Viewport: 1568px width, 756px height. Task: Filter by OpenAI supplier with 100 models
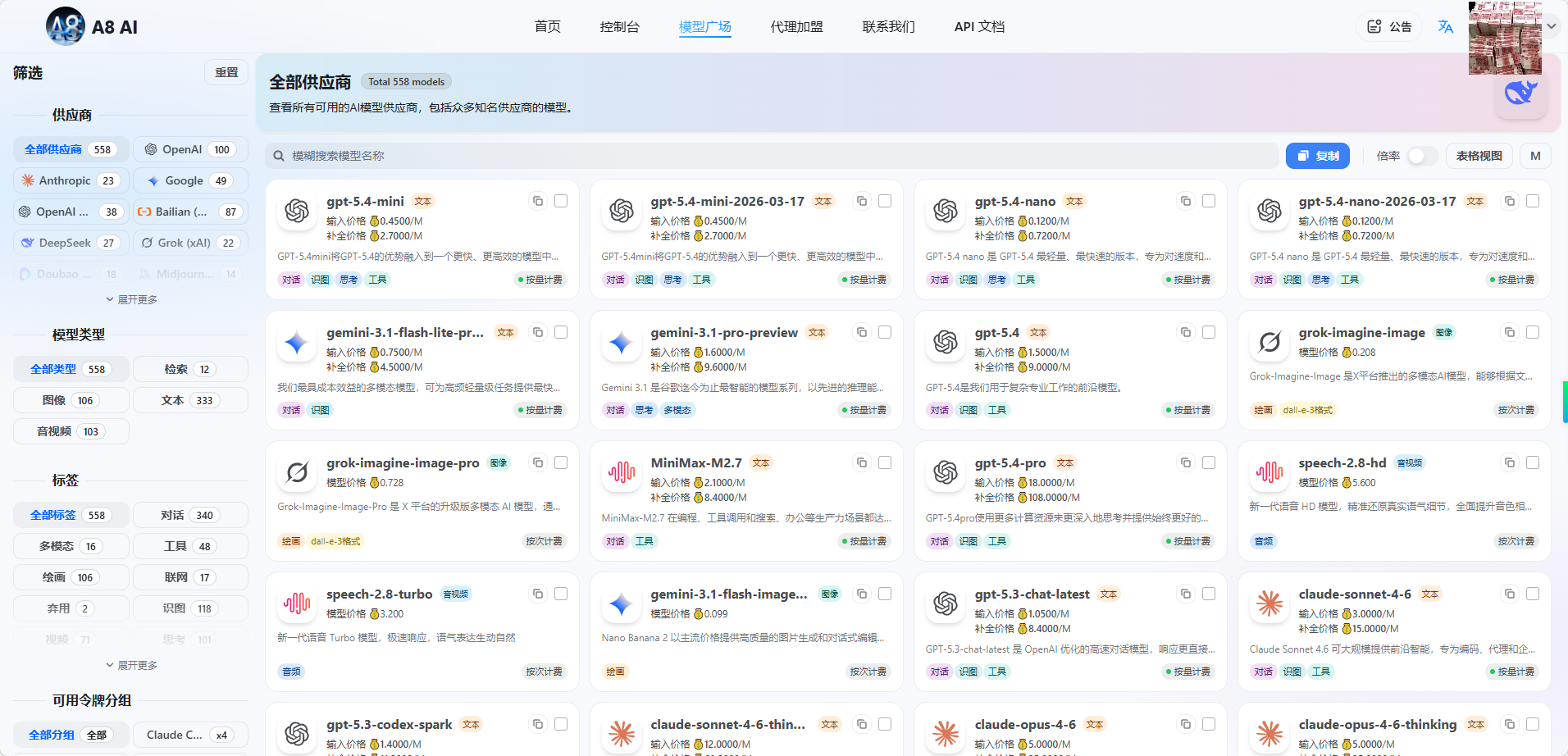[x=190, y=149]
